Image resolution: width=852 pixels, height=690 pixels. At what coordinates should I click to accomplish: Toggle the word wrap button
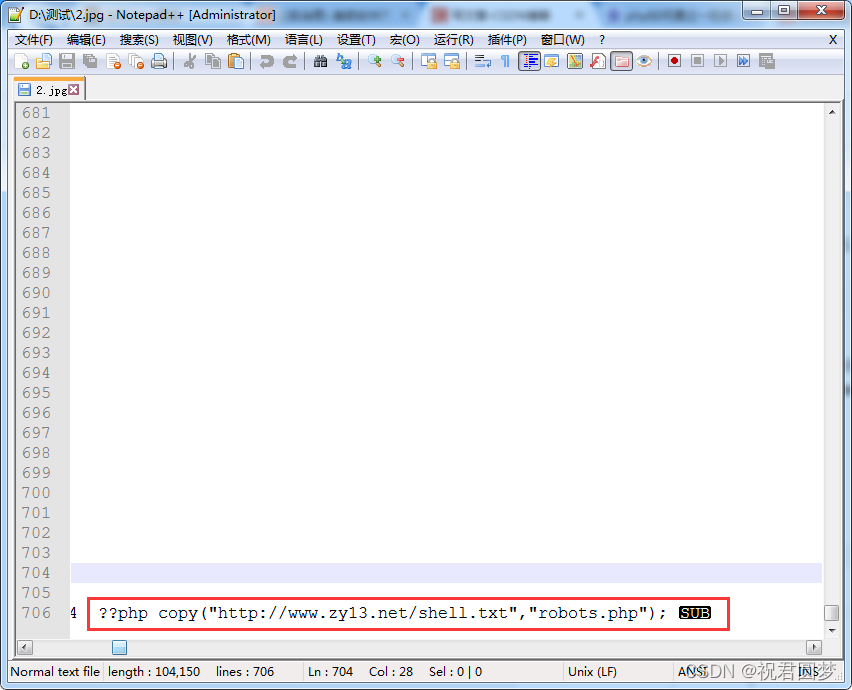pyautogui.click(x=482, y=61)
